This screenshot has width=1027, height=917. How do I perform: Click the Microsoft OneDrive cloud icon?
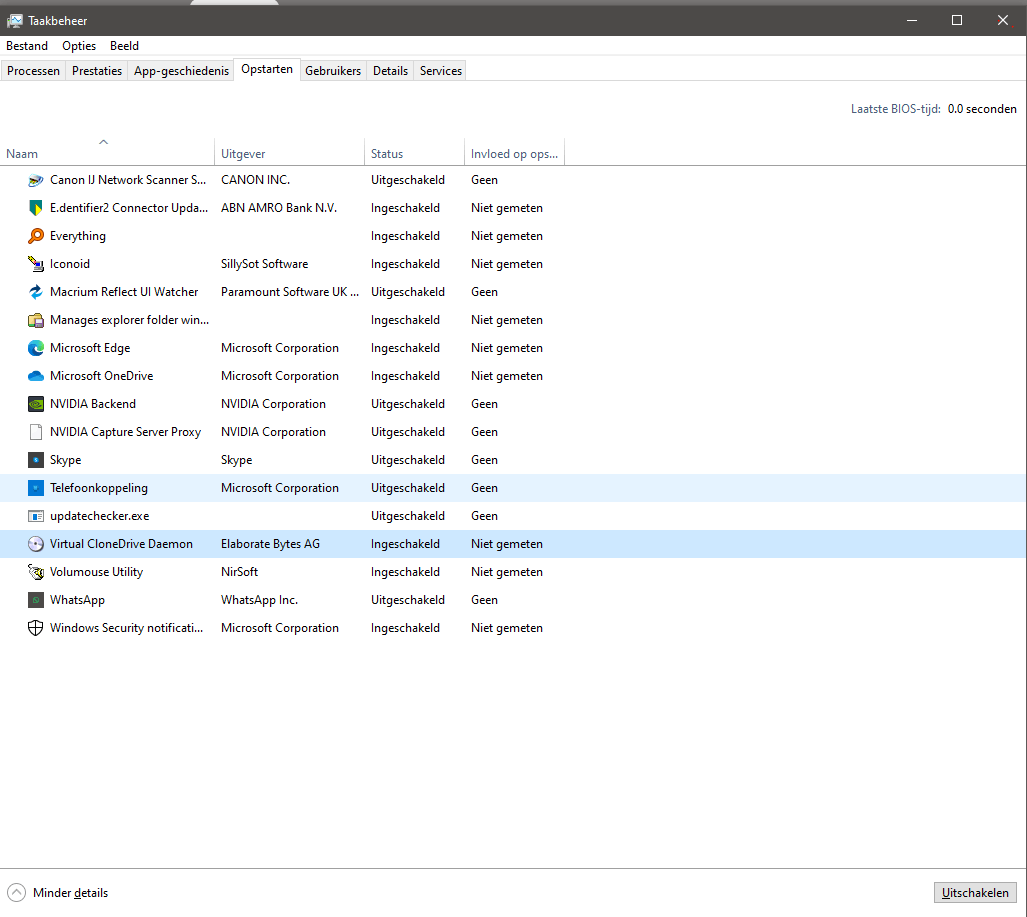coord(36,376)
